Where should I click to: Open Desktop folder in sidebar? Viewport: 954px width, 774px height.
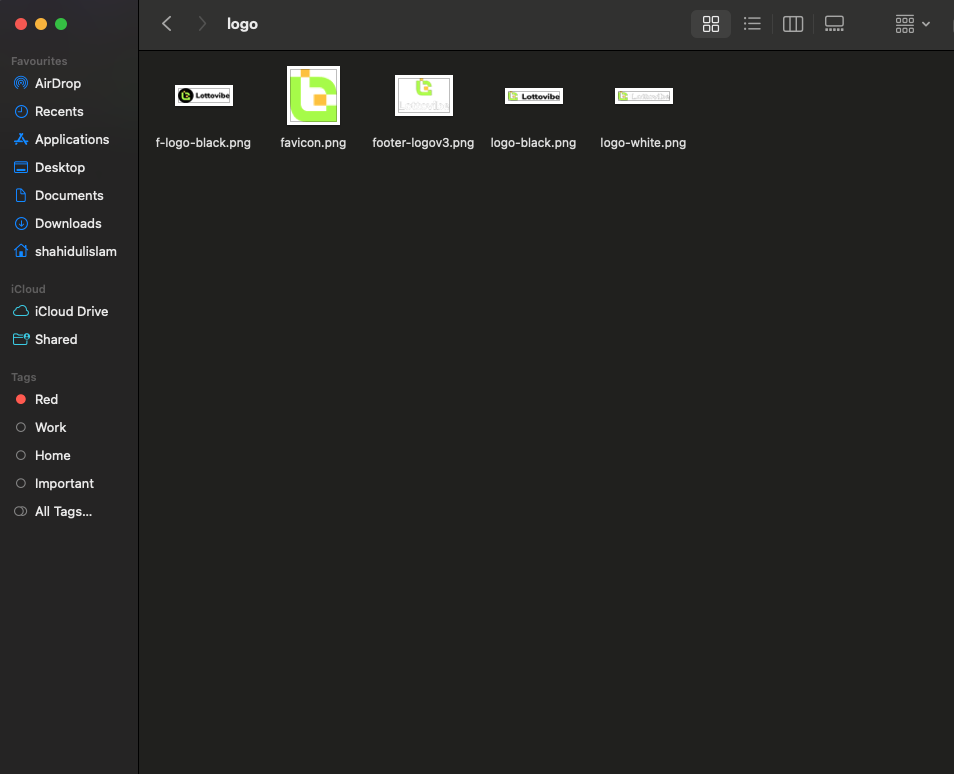60,167
